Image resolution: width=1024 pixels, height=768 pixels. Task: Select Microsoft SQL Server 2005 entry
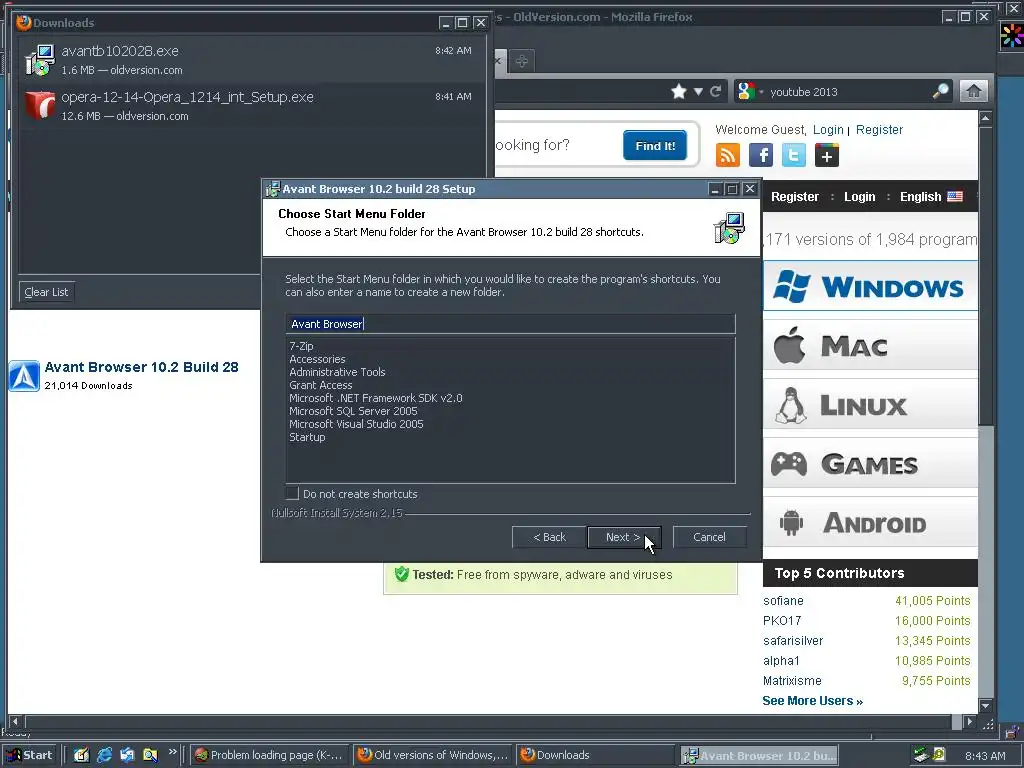click(353, 411)
